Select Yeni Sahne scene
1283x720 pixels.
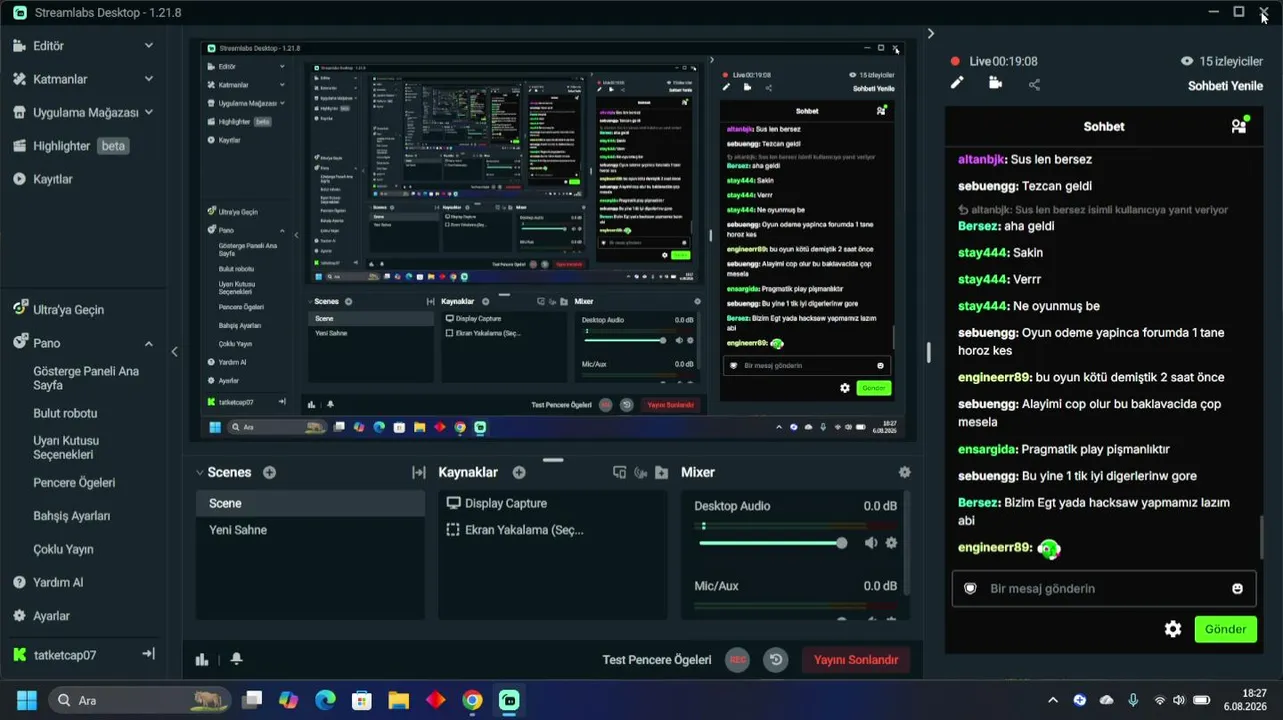pyautogui.click(x=310, y=530)
